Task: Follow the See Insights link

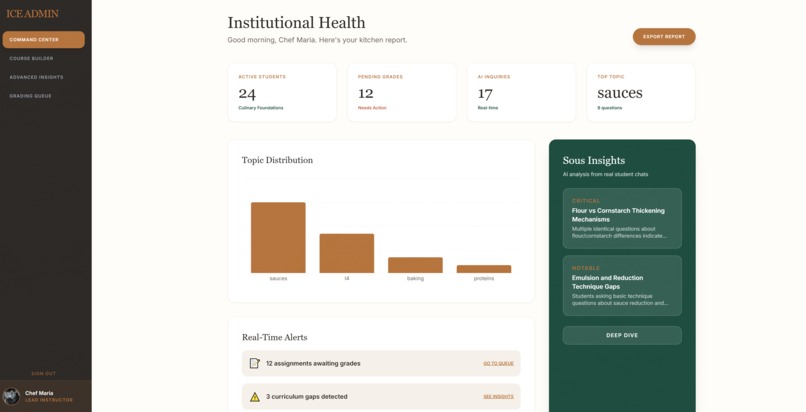Action: [x=498, y=397]
